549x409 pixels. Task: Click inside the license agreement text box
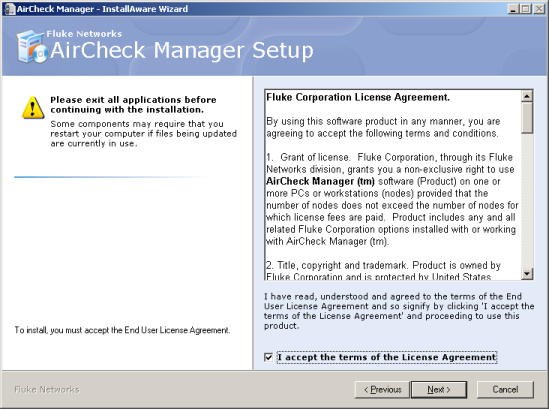point(393,185)
